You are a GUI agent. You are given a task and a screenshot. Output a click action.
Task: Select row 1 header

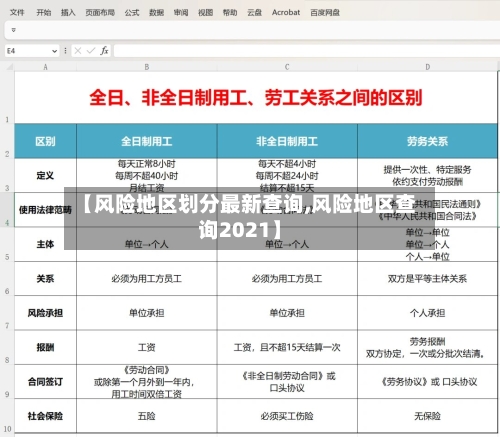7,97
